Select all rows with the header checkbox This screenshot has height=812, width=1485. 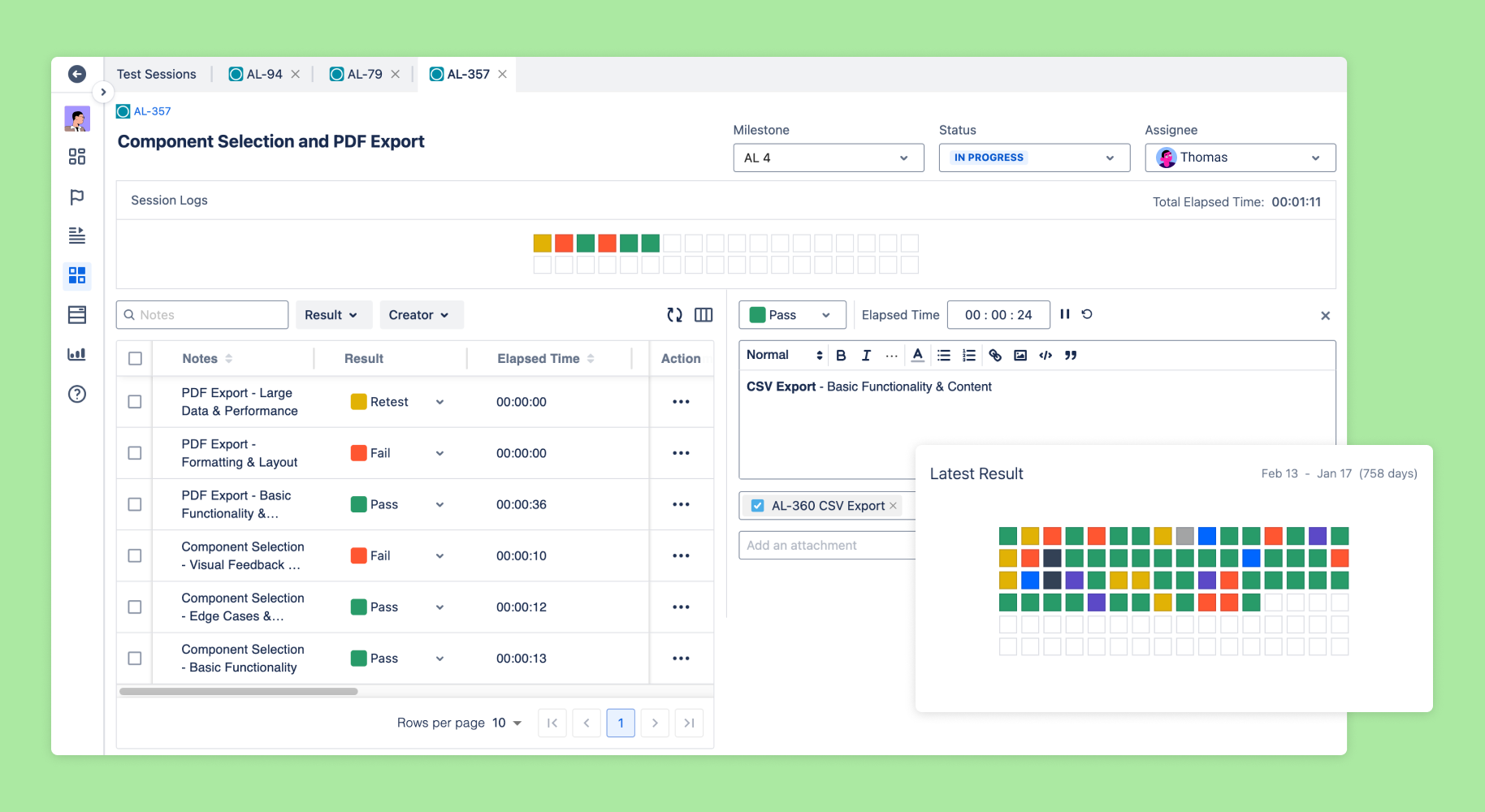(135, 359)
